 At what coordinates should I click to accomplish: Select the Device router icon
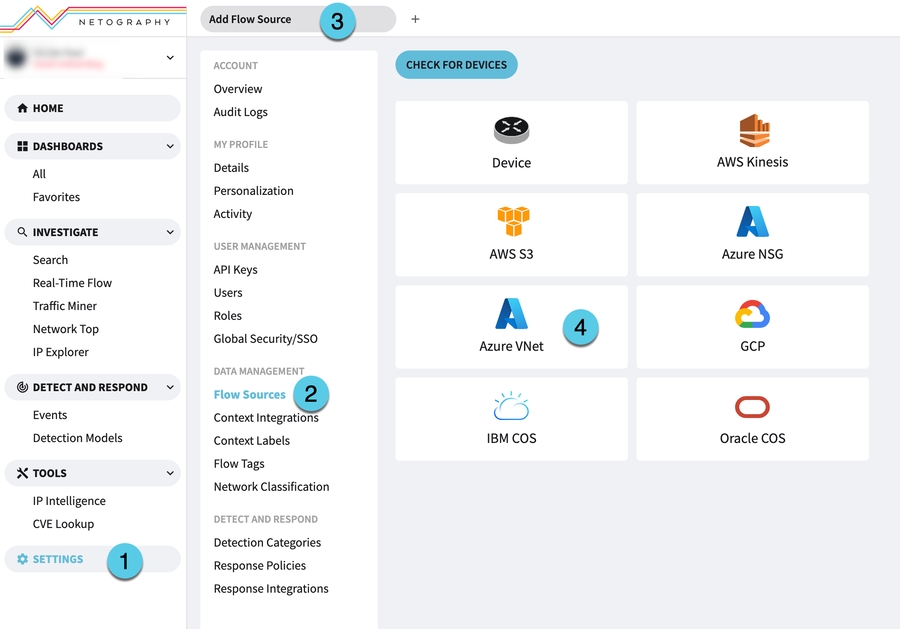click(511, 130)
